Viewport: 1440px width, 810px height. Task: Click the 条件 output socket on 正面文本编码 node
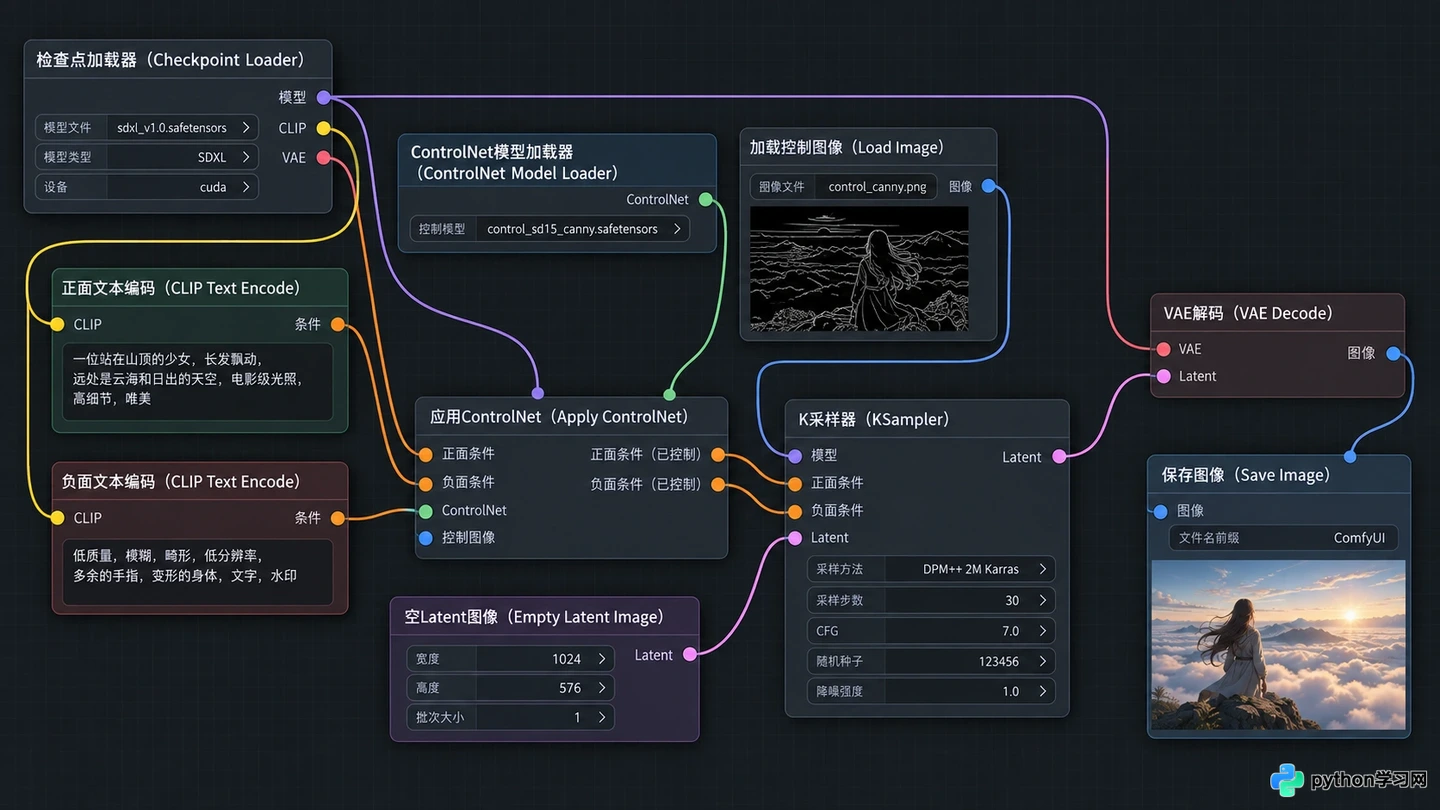click(338, 324)
